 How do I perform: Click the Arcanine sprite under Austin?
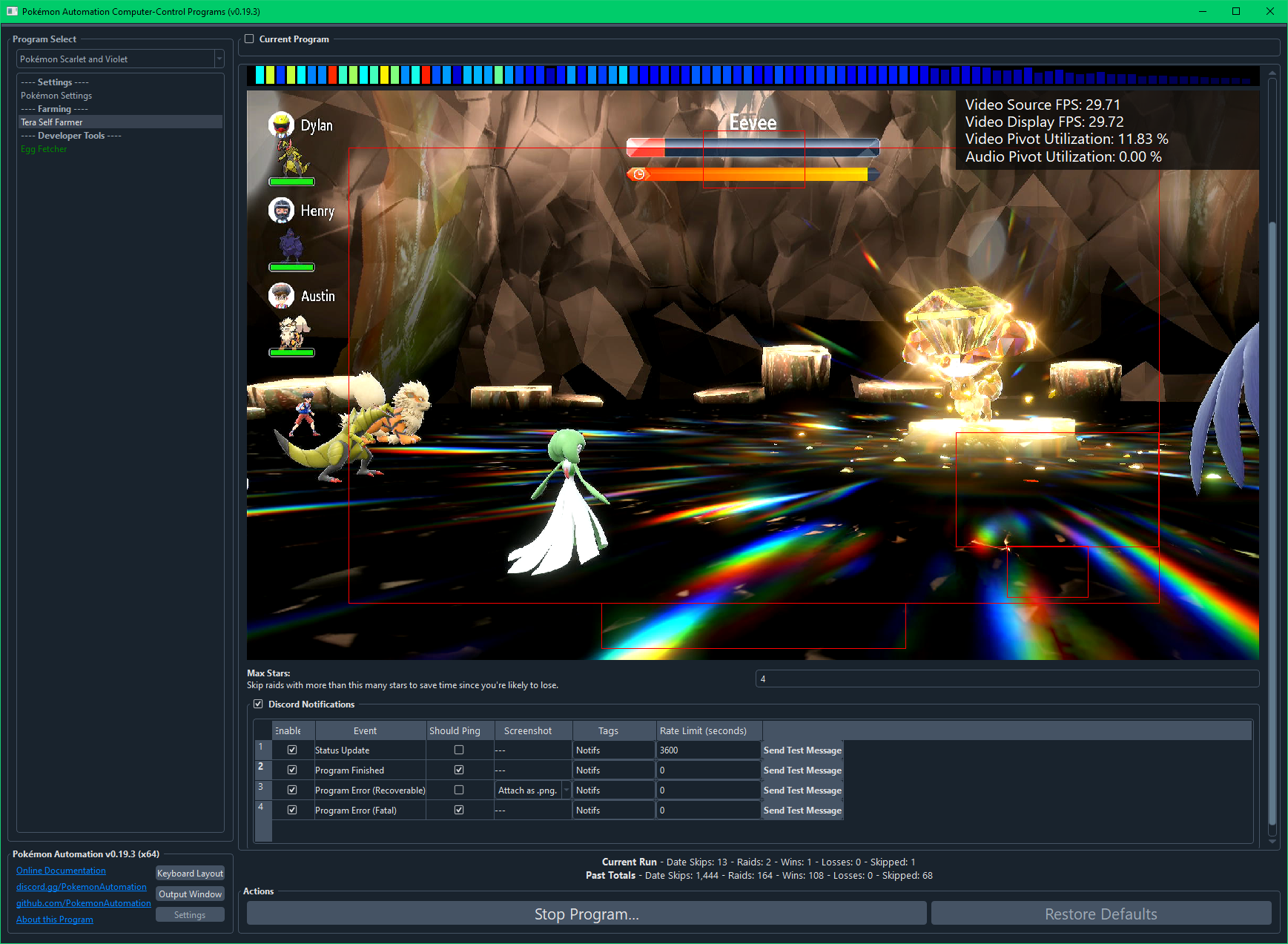click(x=293, y=331)
